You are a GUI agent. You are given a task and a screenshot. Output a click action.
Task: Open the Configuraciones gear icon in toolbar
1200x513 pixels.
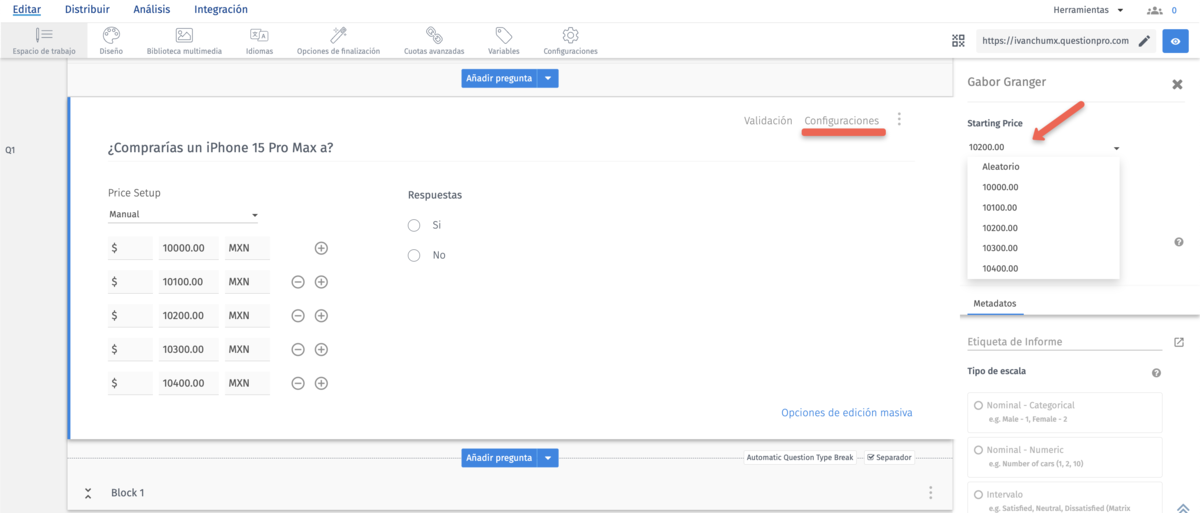571,35
